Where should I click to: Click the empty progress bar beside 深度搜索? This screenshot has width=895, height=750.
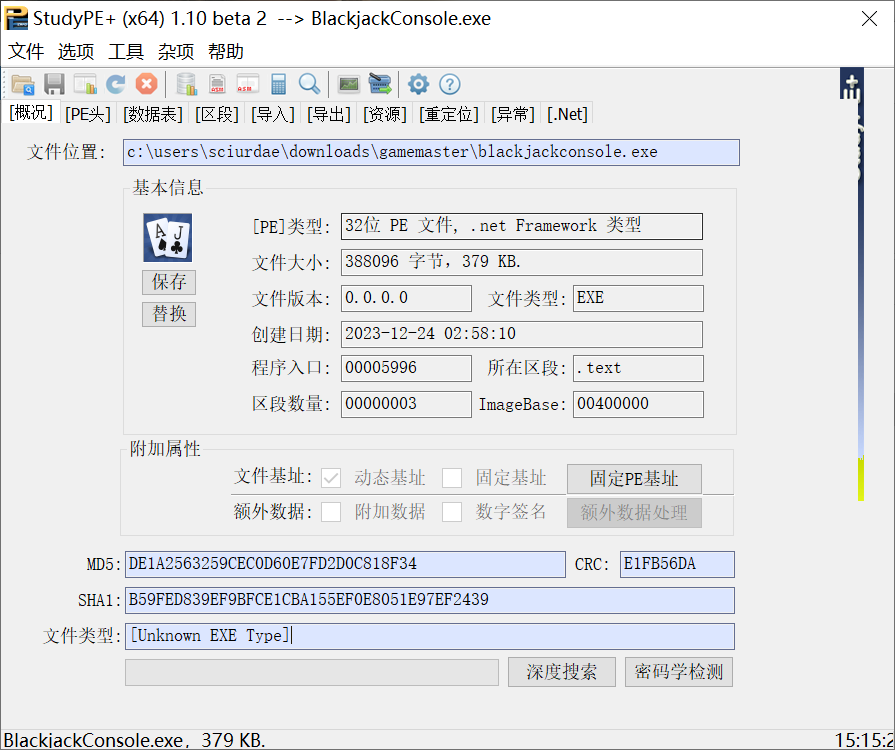(312, 672)
